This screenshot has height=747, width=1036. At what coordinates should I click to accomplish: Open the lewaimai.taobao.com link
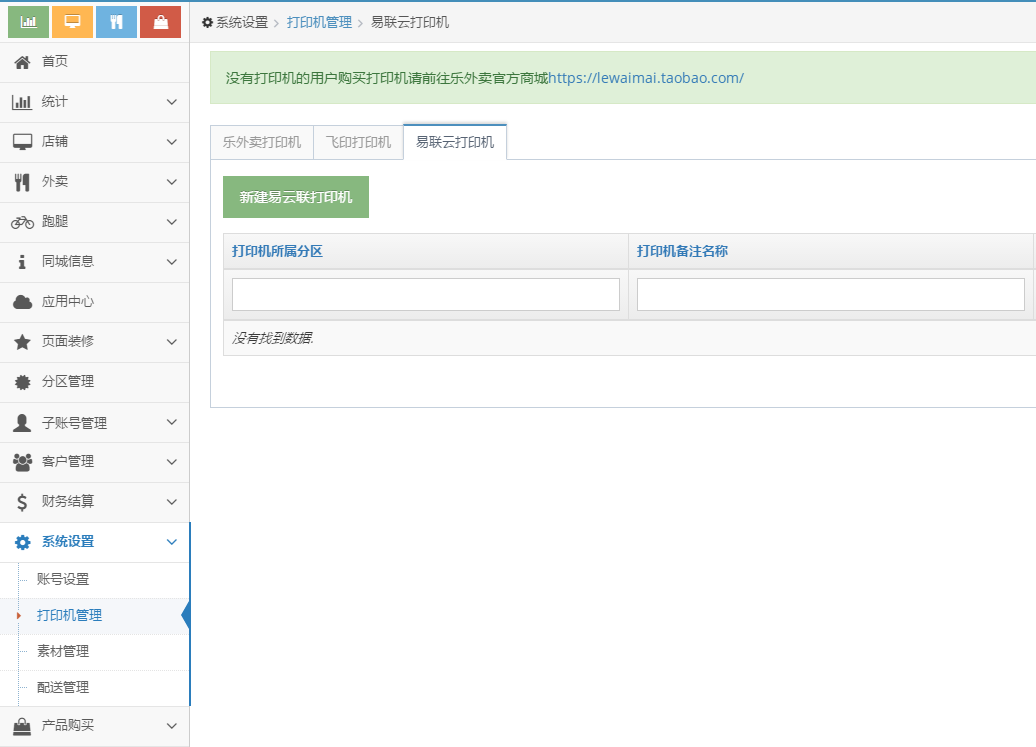646,78
